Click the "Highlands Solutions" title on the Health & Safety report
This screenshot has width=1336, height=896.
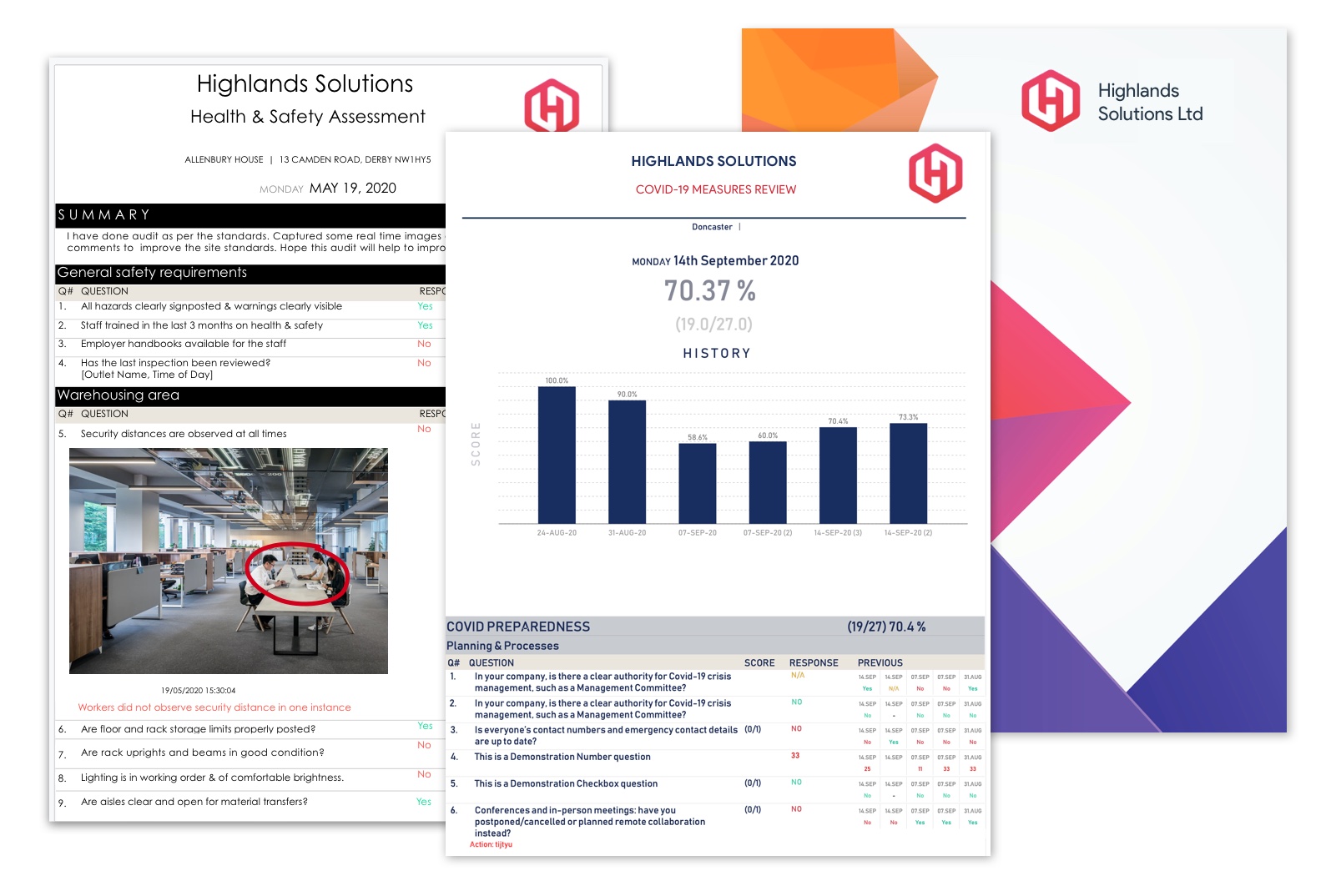(305, 83)
